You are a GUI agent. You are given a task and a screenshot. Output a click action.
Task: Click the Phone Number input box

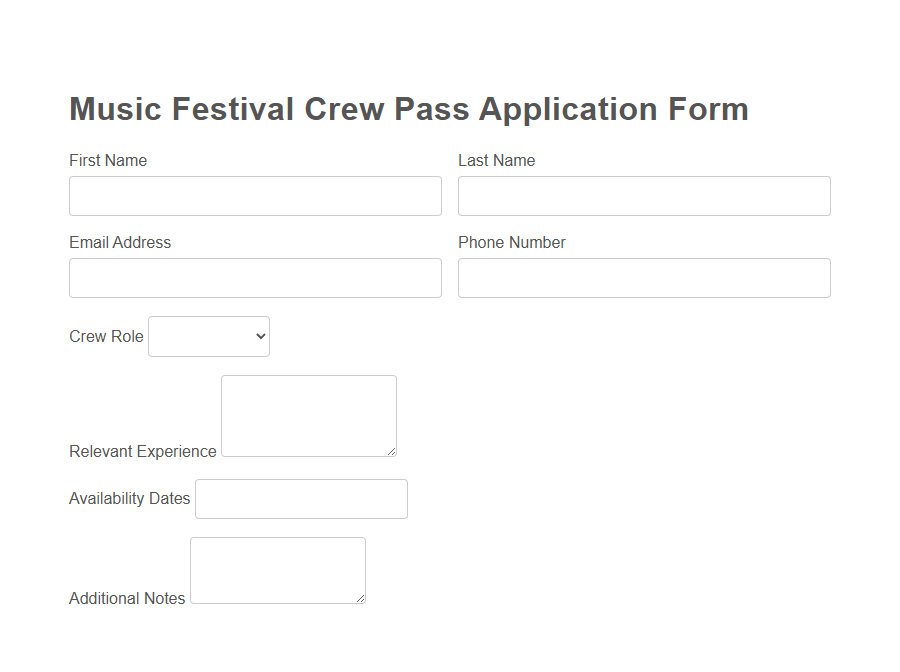(x=643, y=278)
